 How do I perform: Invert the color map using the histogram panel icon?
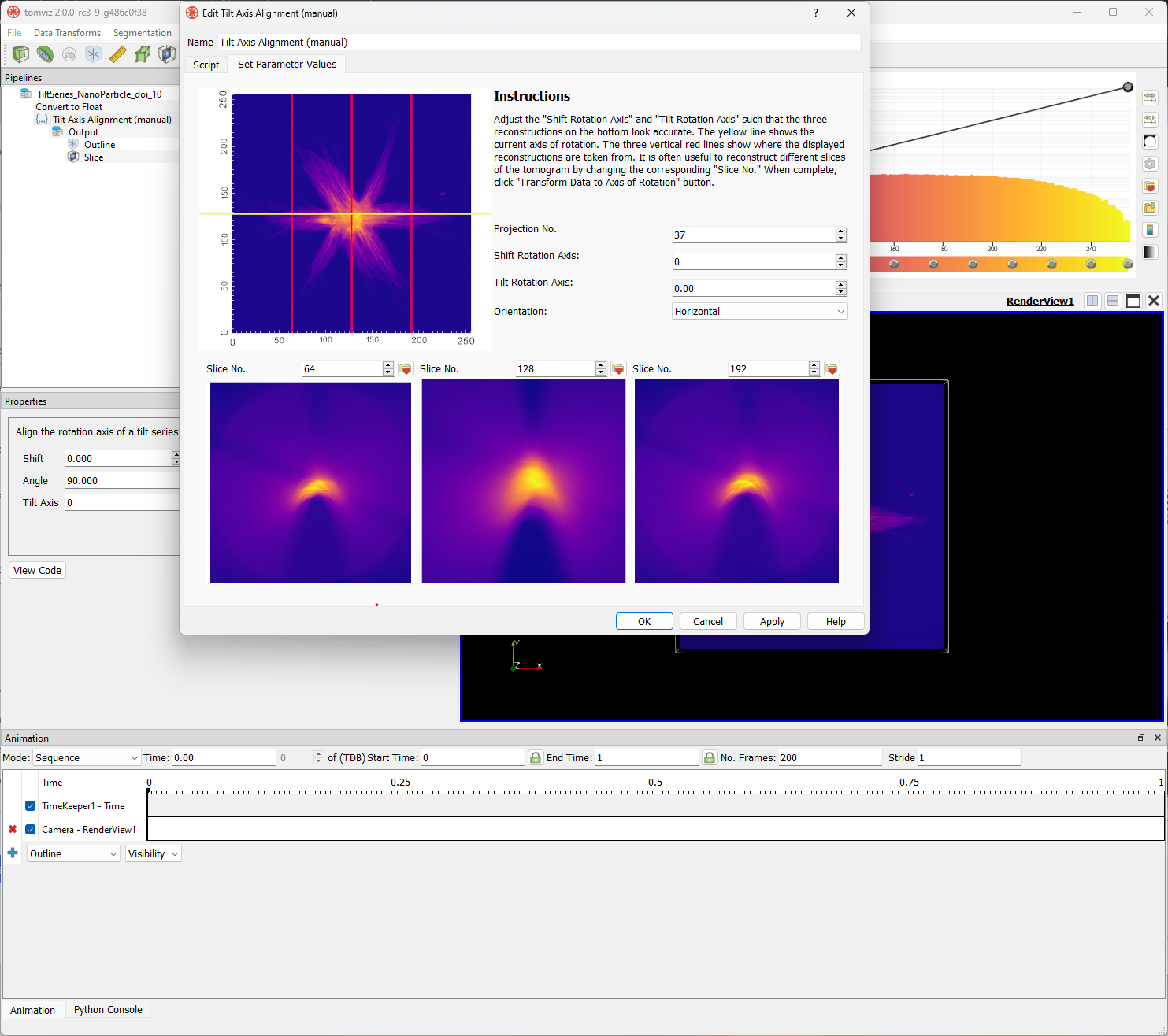(1150, 141)
